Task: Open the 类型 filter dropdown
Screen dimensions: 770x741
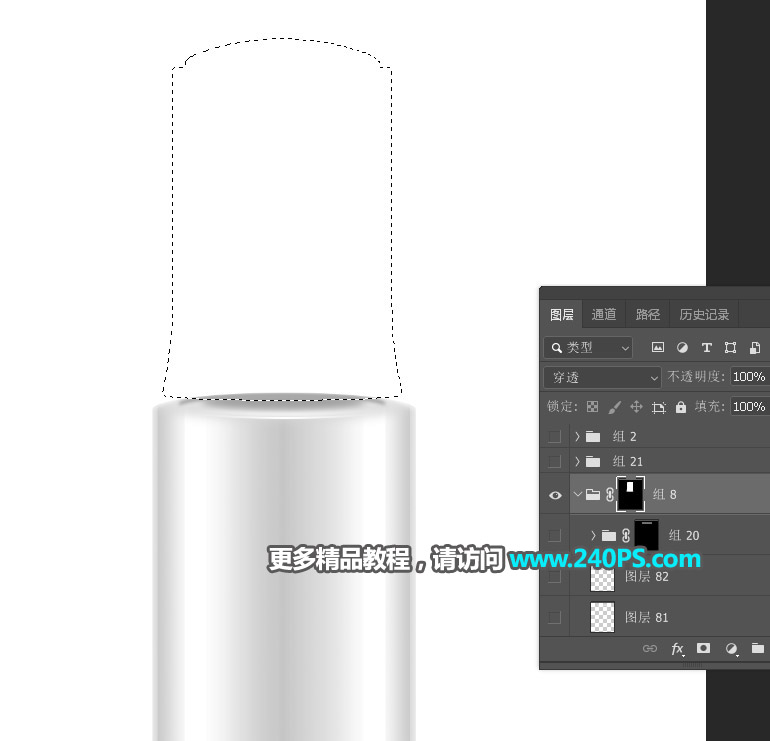Action: tap(588, 348)
